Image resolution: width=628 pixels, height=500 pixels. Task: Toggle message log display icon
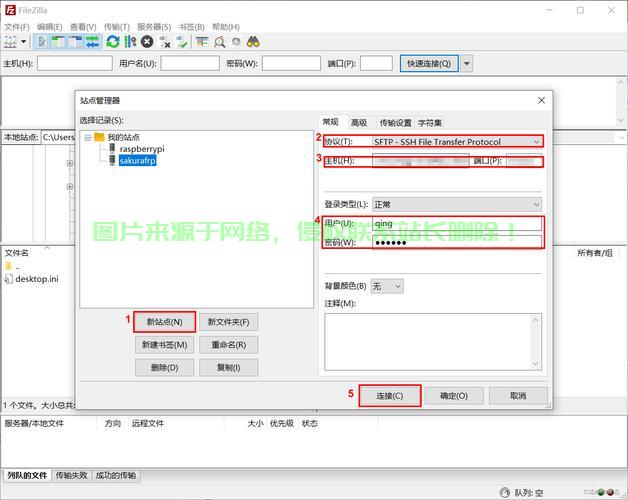(42, 42)
